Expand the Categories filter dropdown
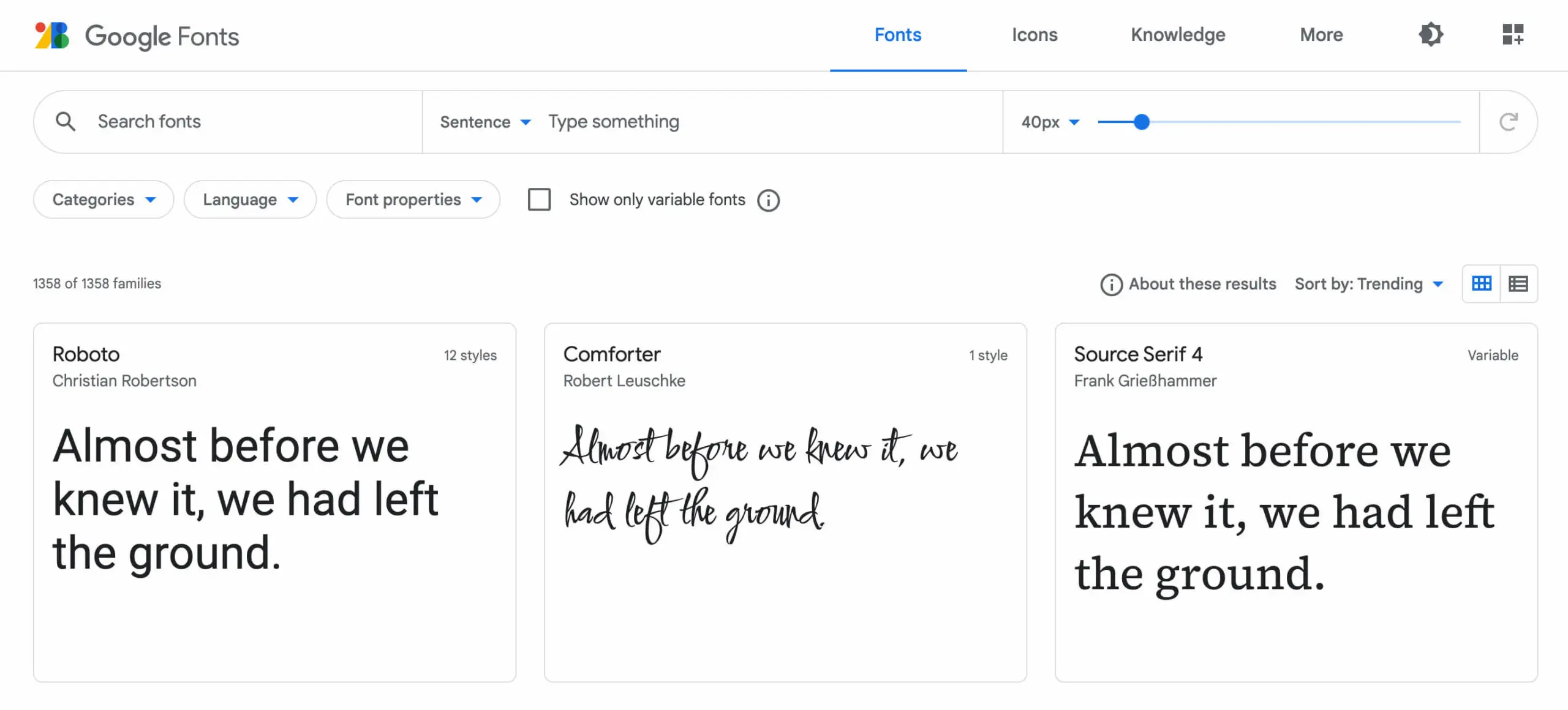1568x710 pixels. click(104, 200)
